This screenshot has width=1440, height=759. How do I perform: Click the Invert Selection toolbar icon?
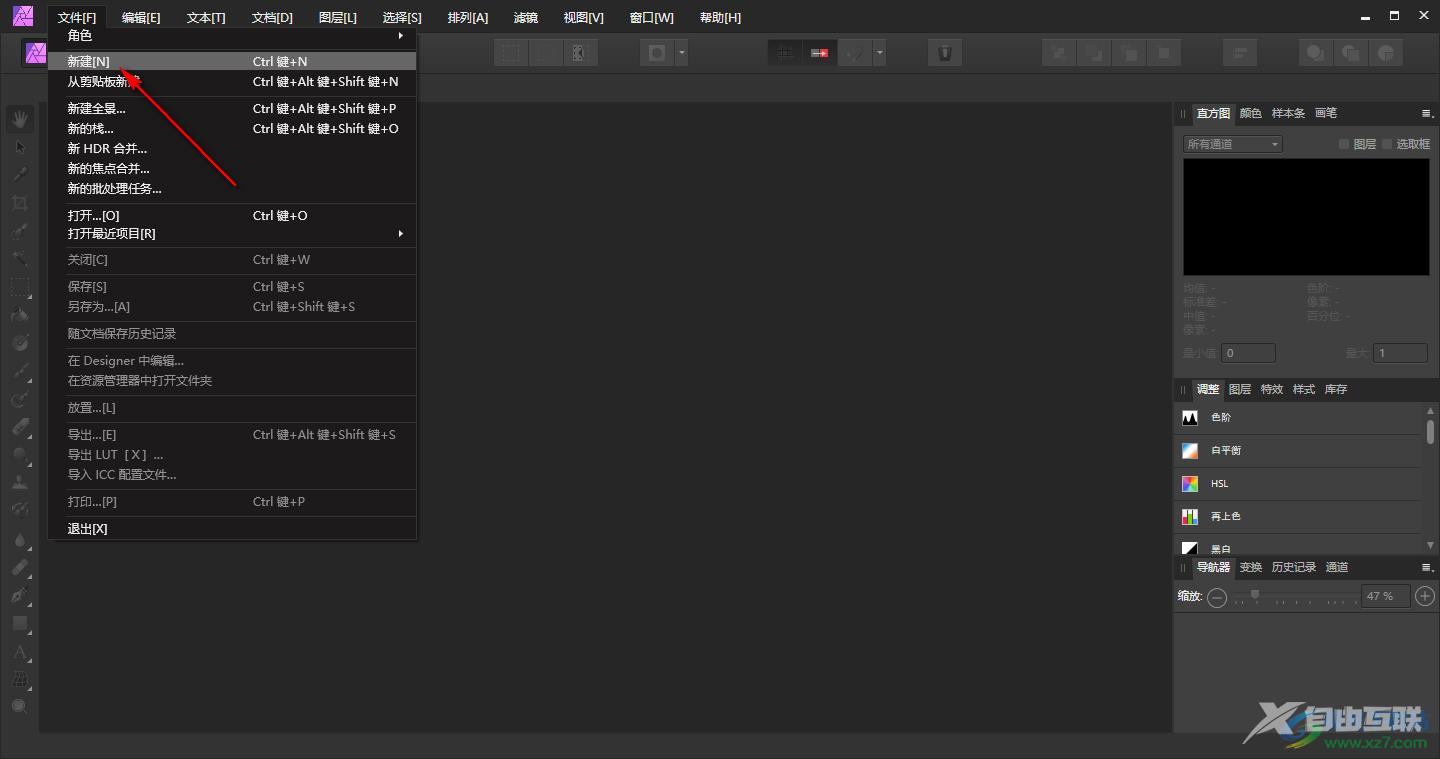(579, 53)
